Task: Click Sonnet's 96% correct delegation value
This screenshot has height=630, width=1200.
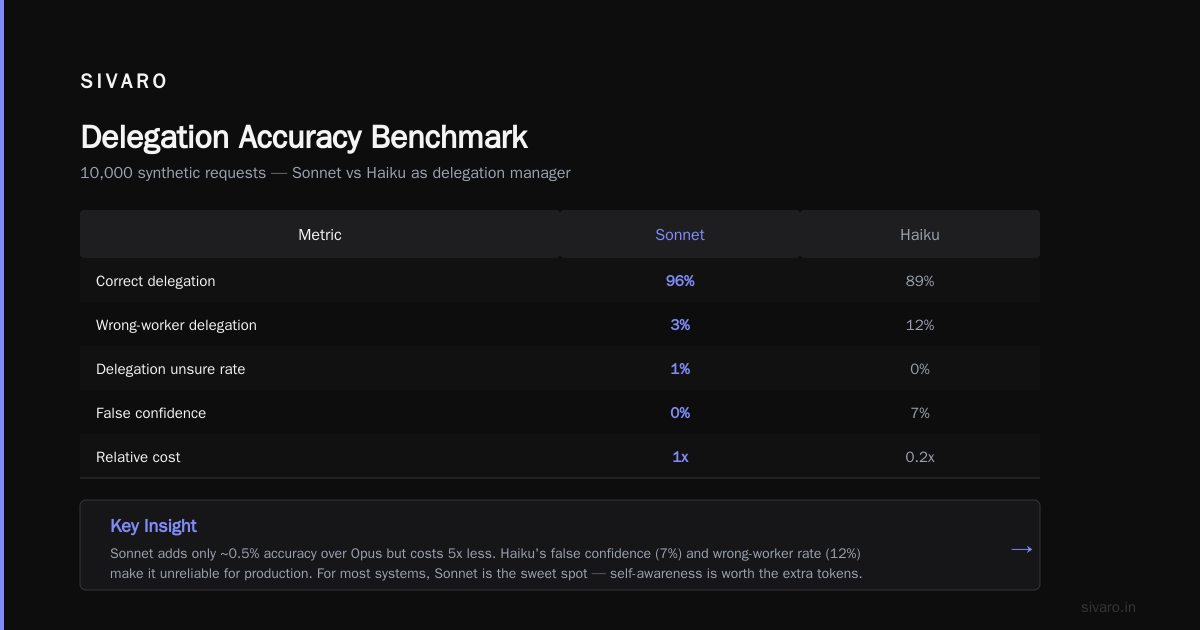Action: [x=680, y=281]
